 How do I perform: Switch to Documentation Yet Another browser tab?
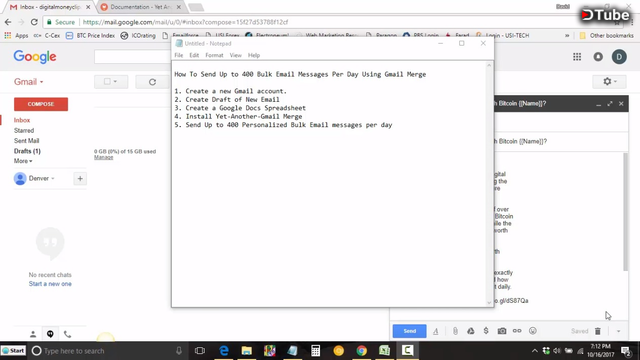coord(140,7)
